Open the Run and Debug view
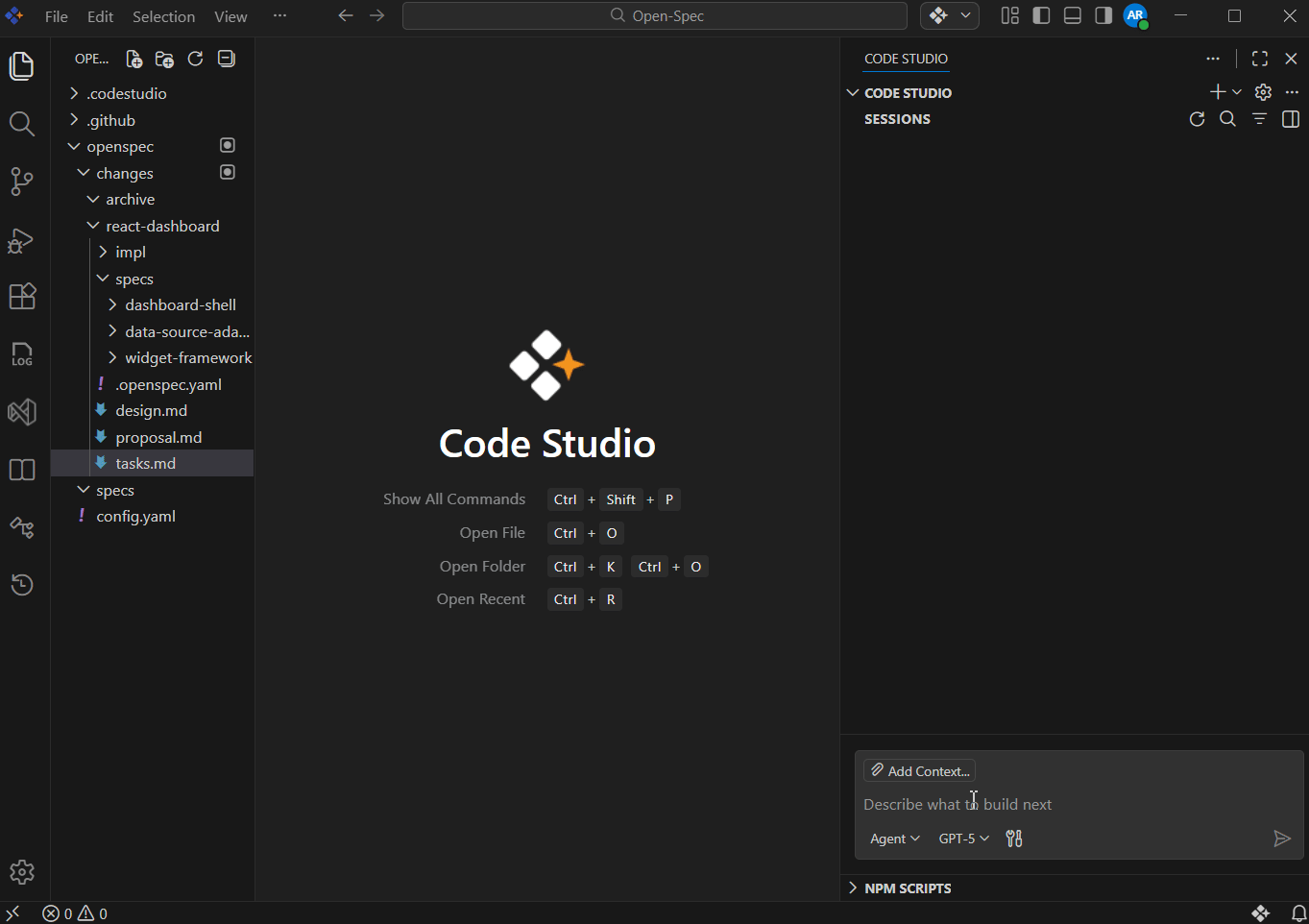Screen dimensions: 1309x924 click(x=22, y=239)
